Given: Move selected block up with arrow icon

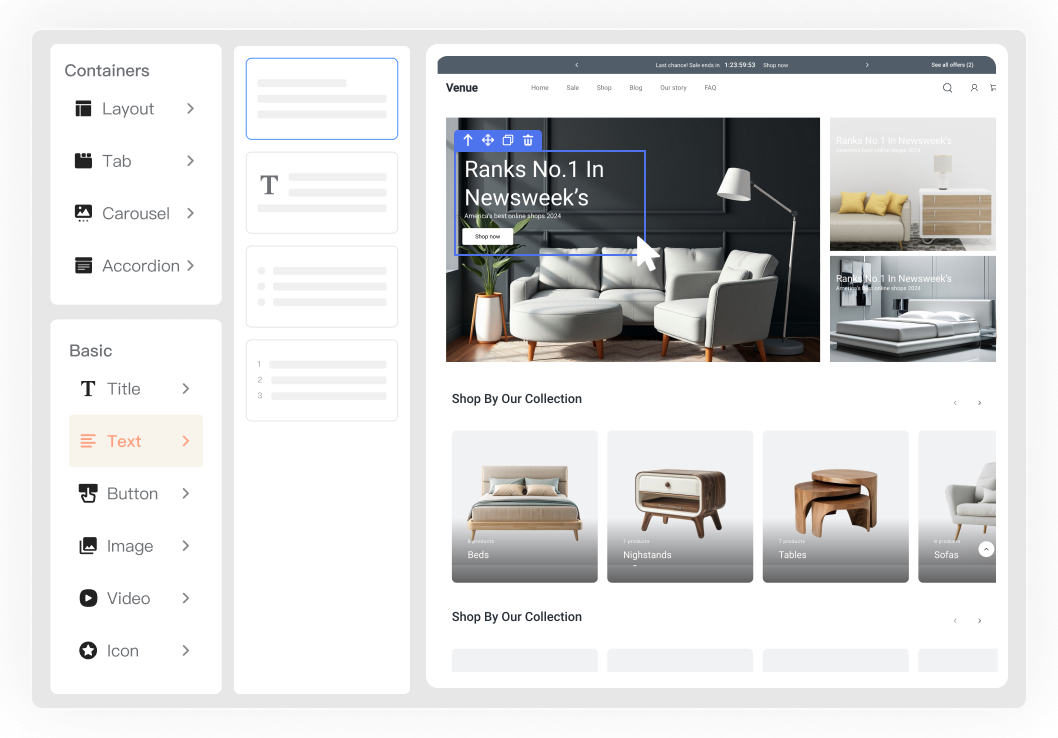Looking at the screenshot, I should 466,140.
